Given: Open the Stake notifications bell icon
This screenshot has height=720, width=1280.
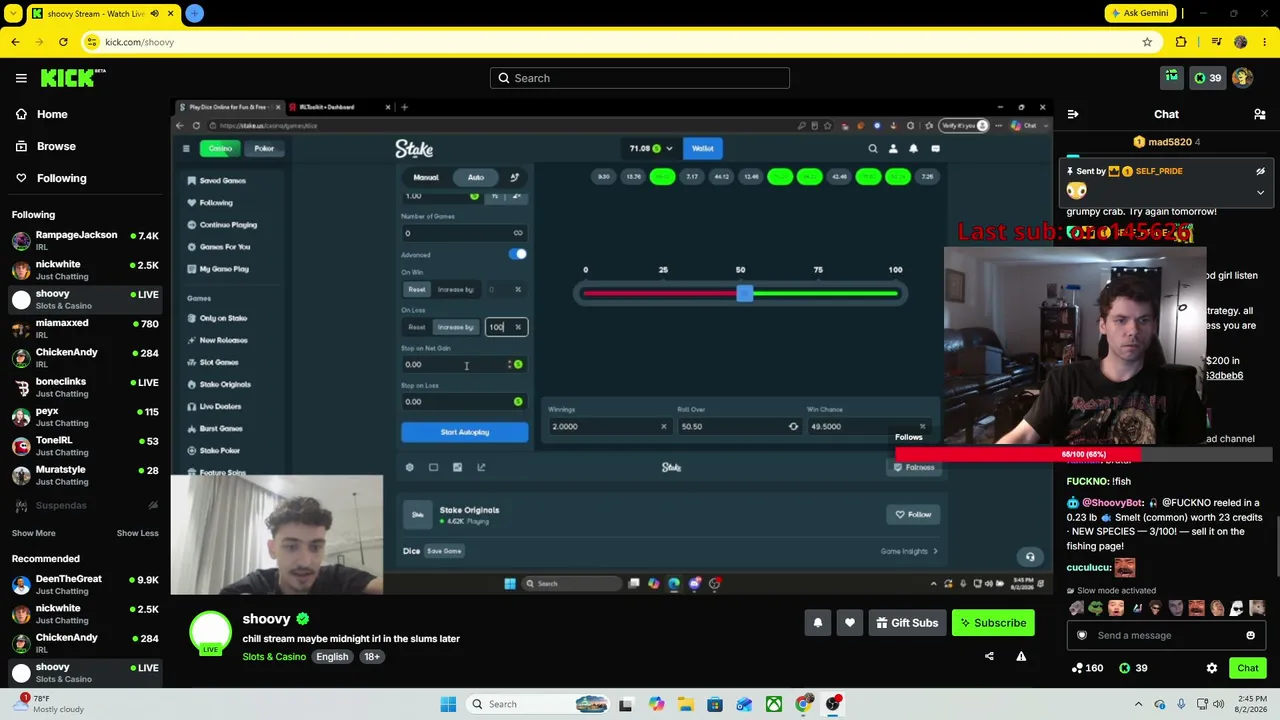Looking at the screenshot, I should coord(913,149).
